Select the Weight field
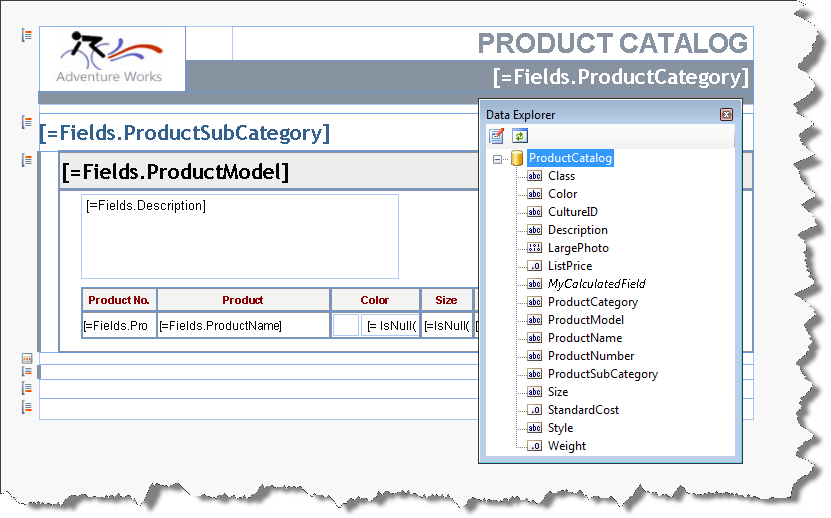The width and height of the screenshot is (831, 518). coord(567,446)
